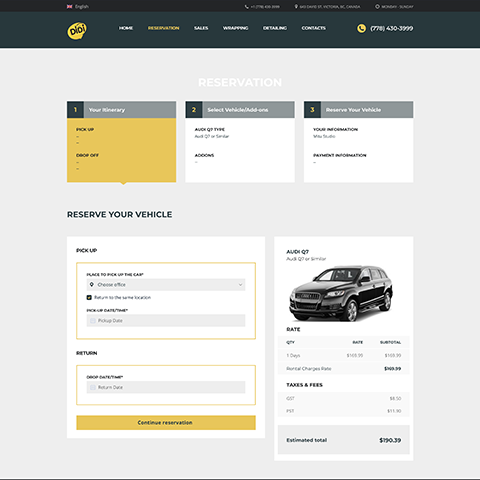
Task: Select step 1 Your Itinerary tab
Action: coord(122,110)
